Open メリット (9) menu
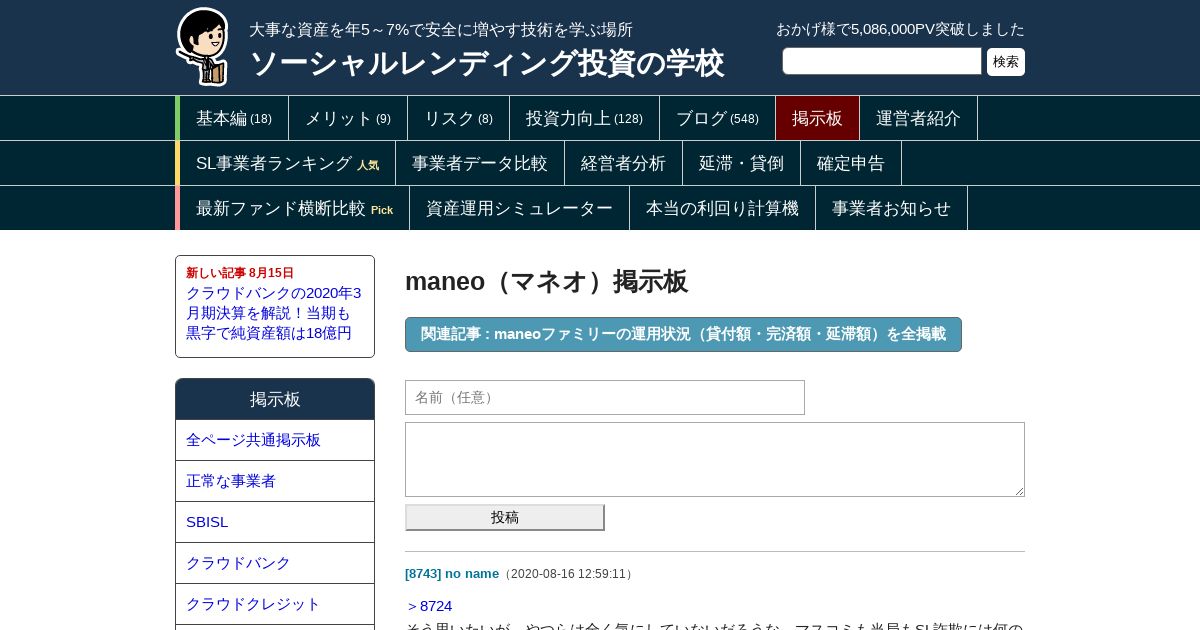 click(x=348, y=118)
